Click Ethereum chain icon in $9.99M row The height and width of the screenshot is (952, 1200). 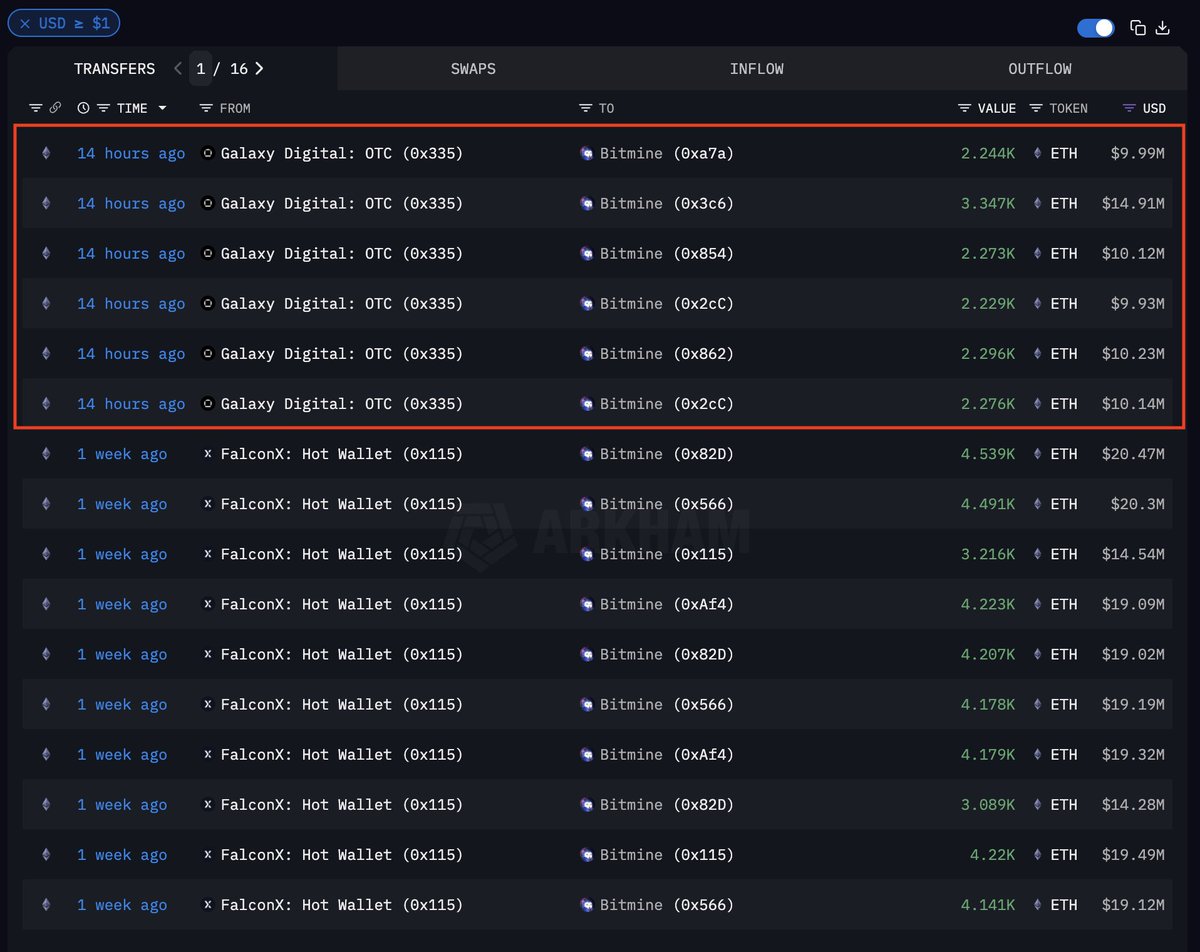click(x=45, y=153)
